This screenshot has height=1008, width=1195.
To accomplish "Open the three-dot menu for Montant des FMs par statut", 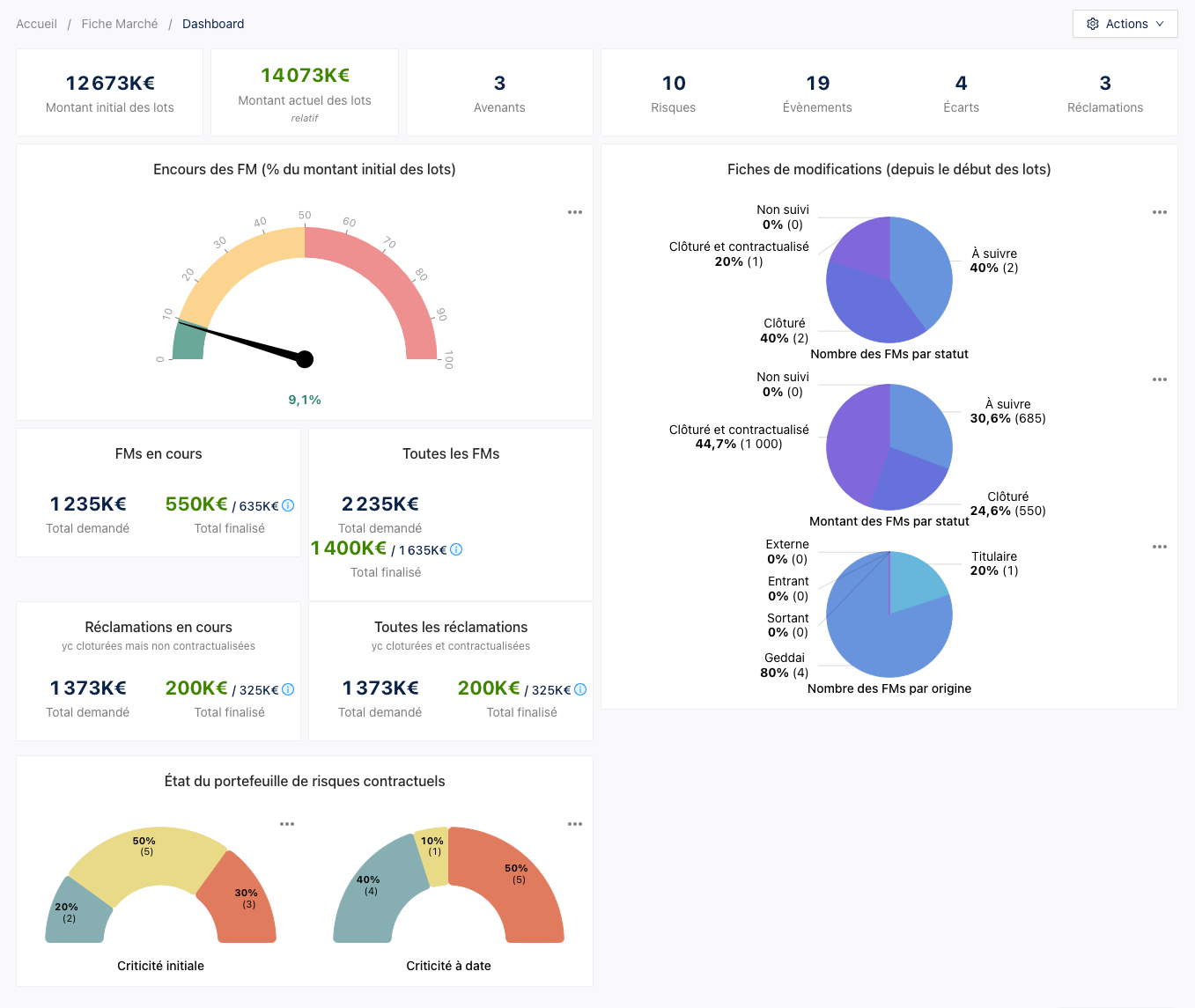I will (1160, 379).
